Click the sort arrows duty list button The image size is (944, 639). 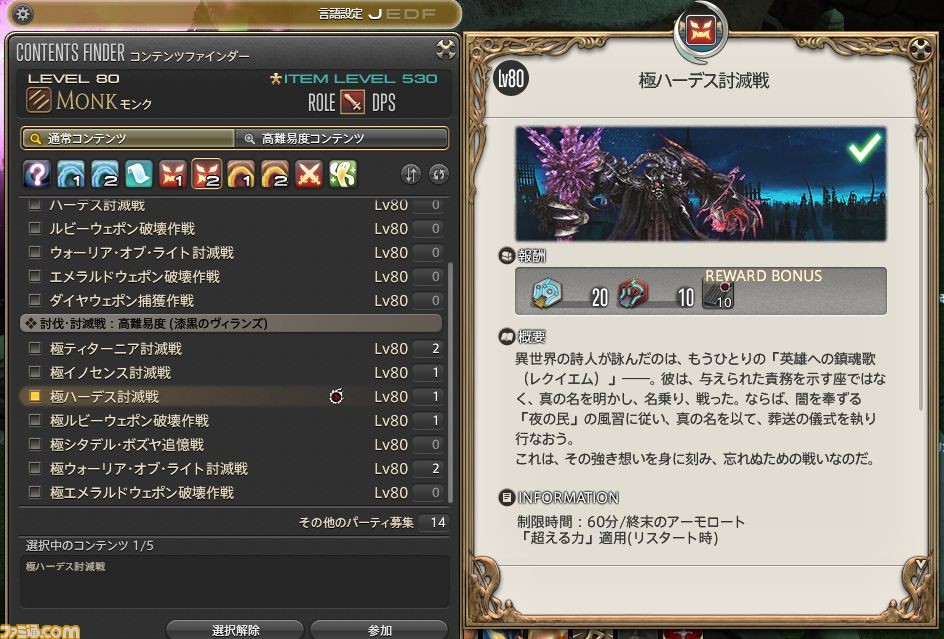[411, 175]
